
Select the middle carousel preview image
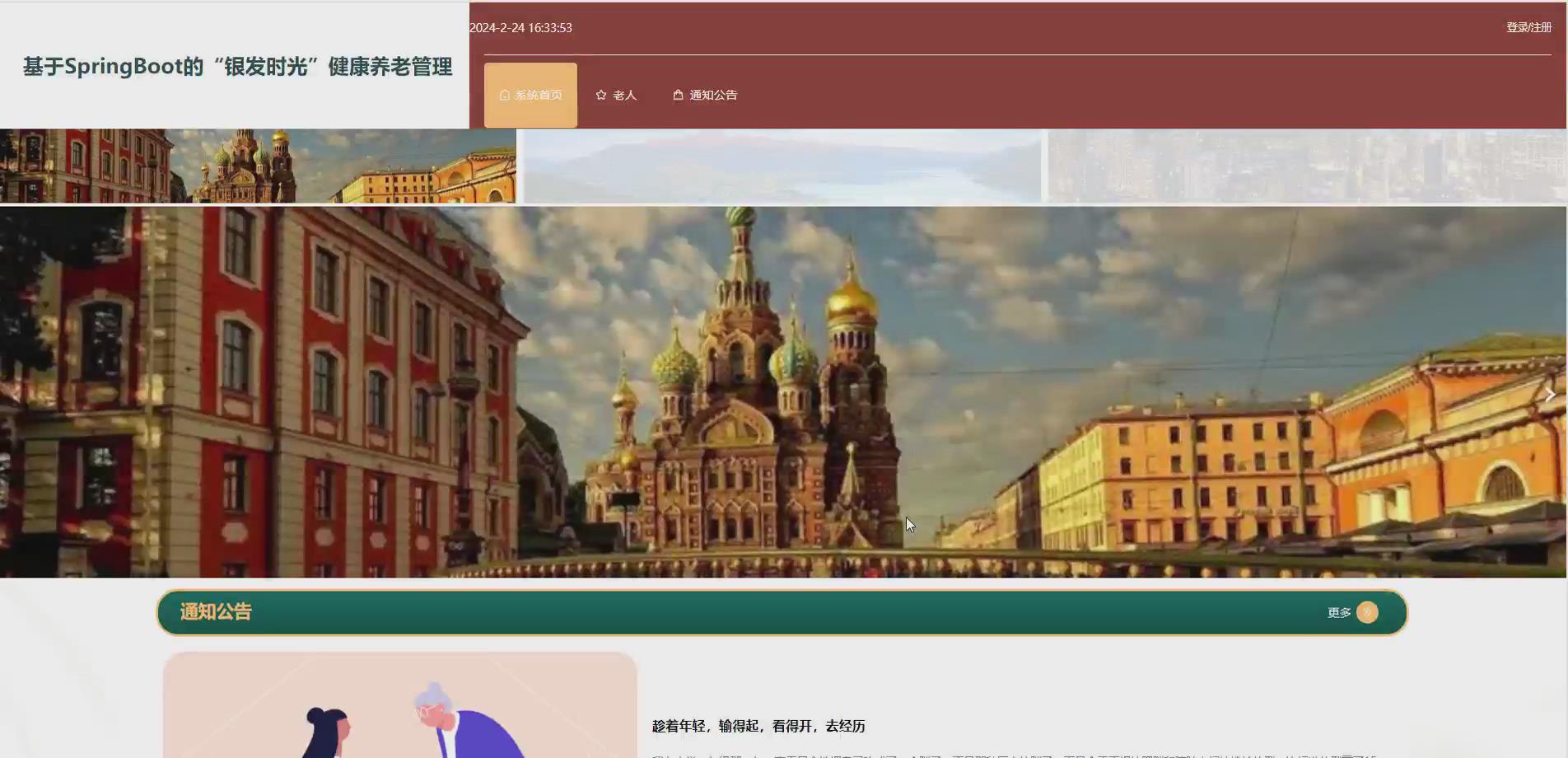point(782,165)
